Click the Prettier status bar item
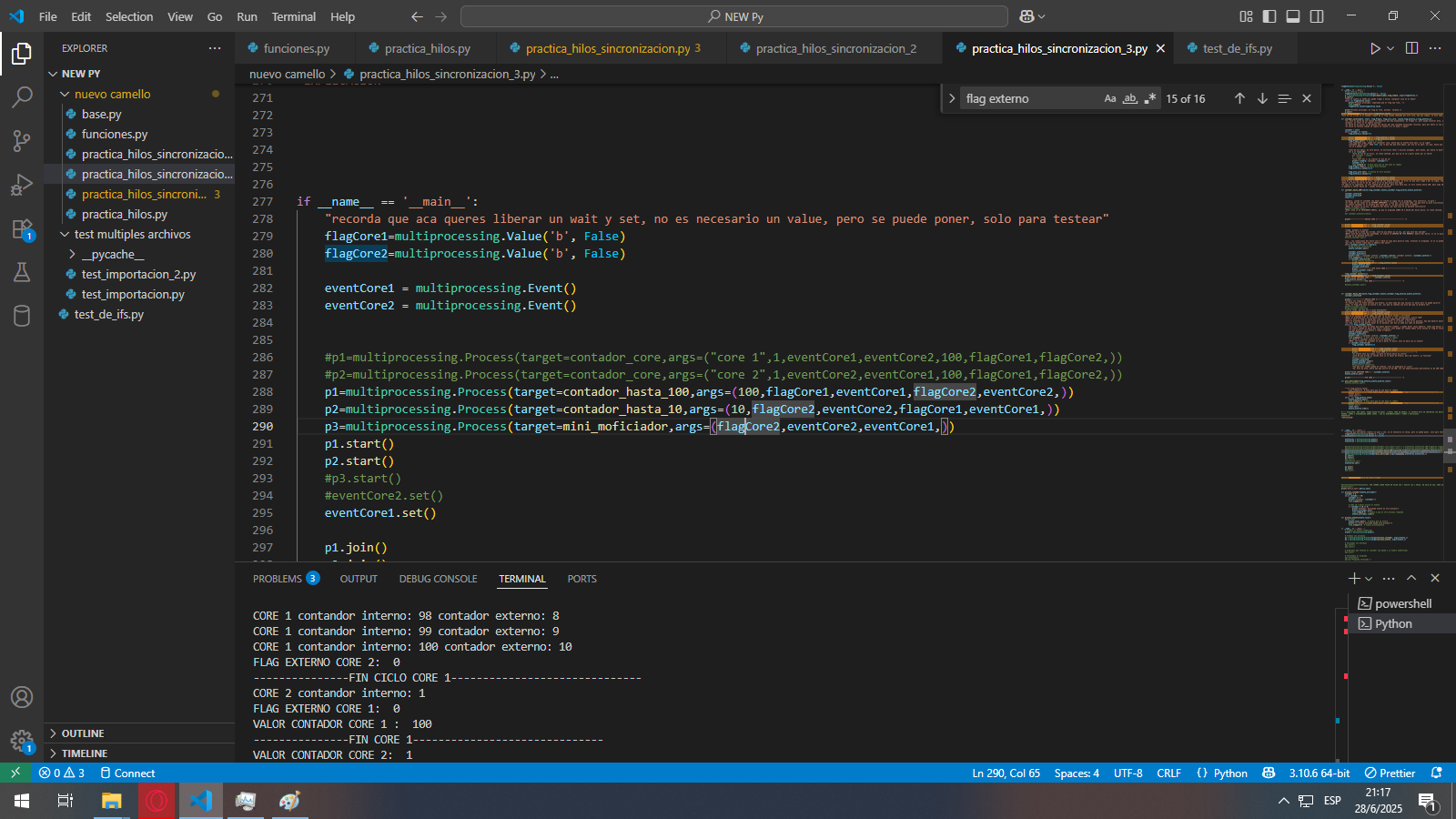This screenshot has height=819, width=1456. [x=1390, y=773]
